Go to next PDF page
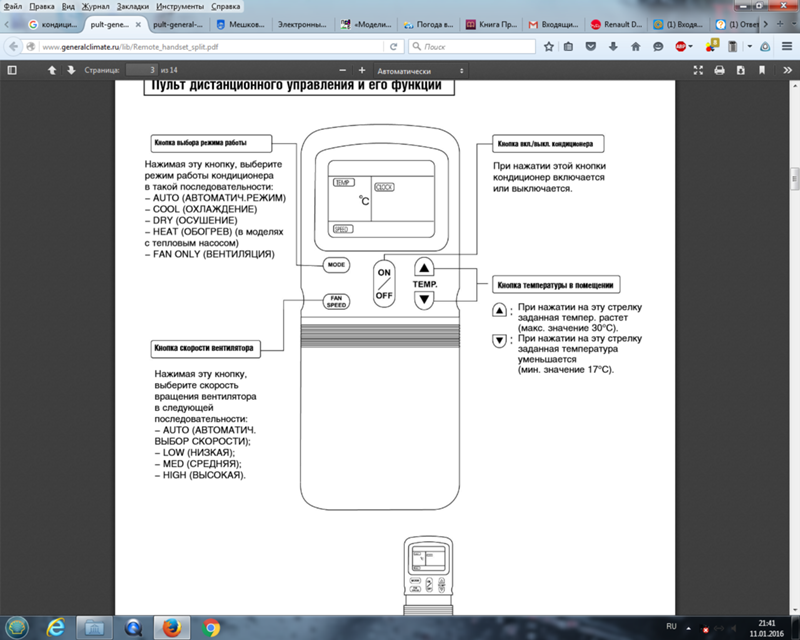This screenshot has height=640, width=800. 71,70
